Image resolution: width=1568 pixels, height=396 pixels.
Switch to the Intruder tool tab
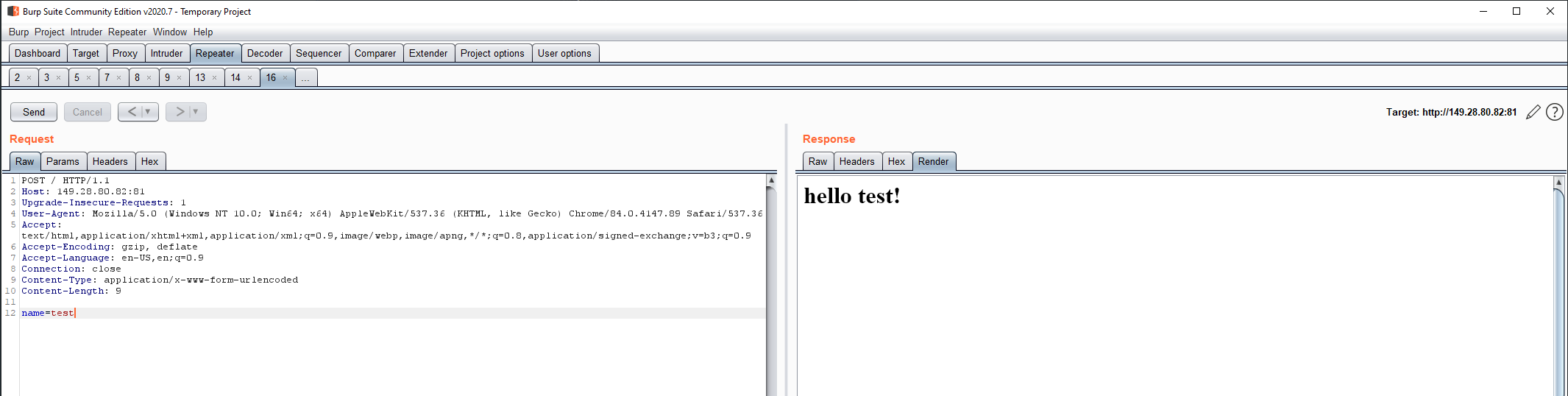167,53
